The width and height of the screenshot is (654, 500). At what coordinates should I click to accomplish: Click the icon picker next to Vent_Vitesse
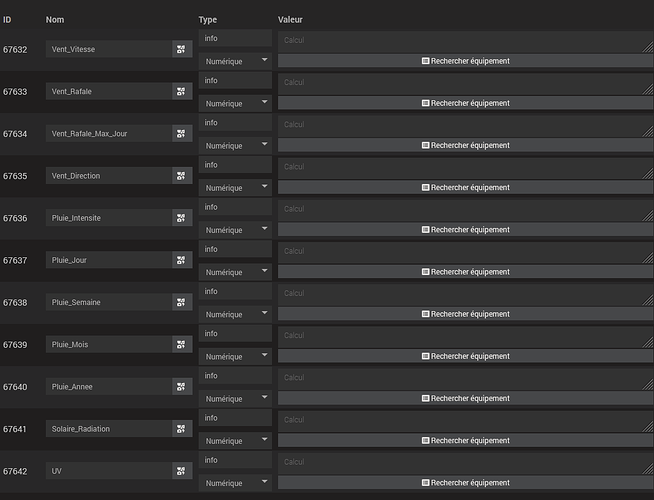pos(182,49)
